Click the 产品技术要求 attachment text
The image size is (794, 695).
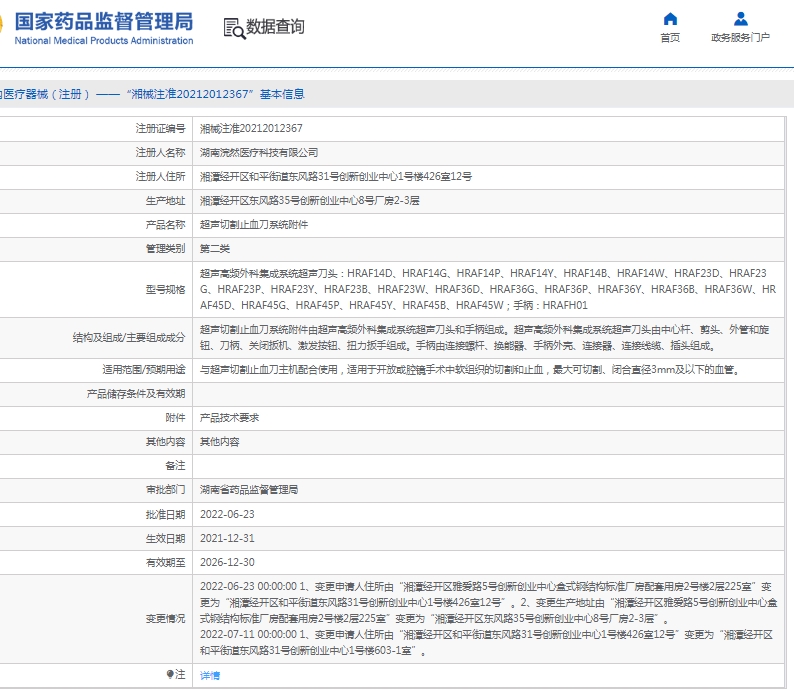click(x=229, y=418)
